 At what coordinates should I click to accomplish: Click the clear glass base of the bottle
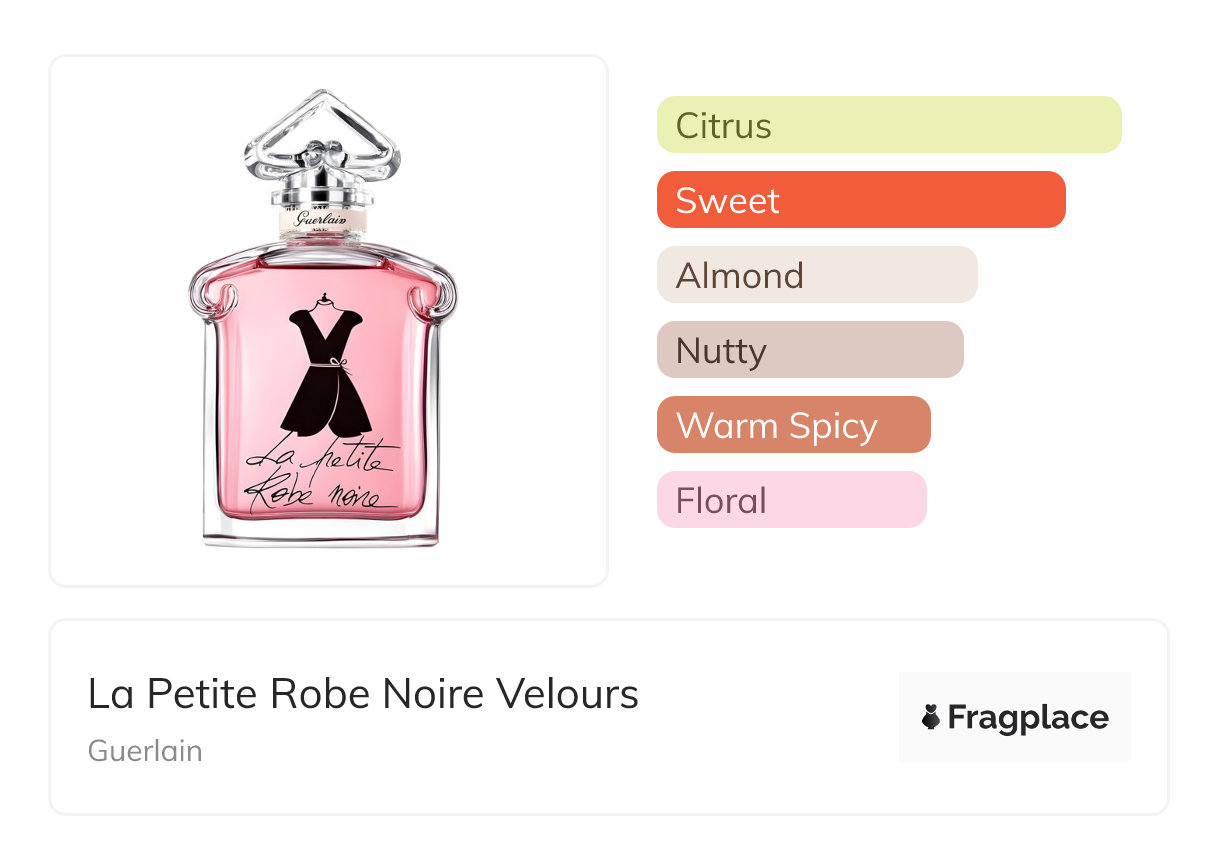click(321, 530)
